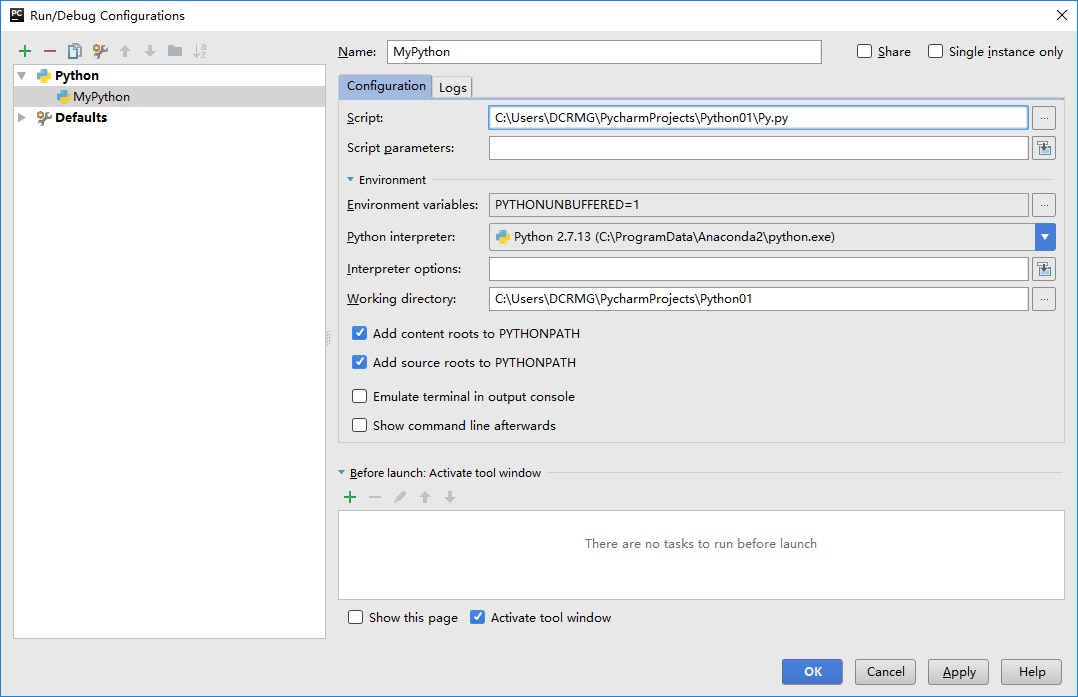Uncheck Add content roots to PYTHONPATH
The height and width of the screenshot is (697, 1078).
[360, 333]
